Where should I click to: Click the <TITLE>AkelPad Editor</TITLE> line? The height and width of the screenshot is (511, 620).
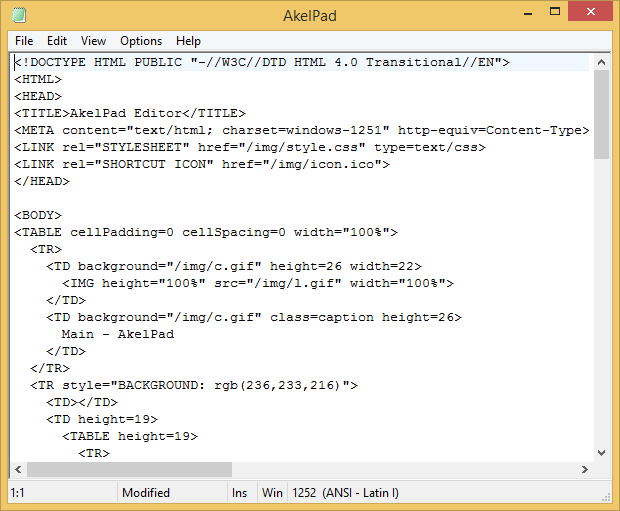[x=130, y=113]
